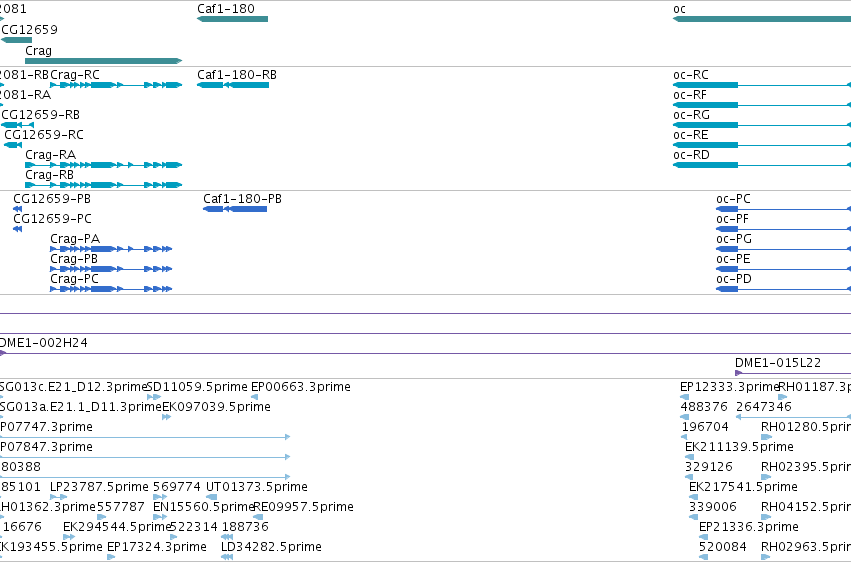Click the 196704 insertion marker
The width and height of the screenshot is (851, 562).
tap(684, 437)
